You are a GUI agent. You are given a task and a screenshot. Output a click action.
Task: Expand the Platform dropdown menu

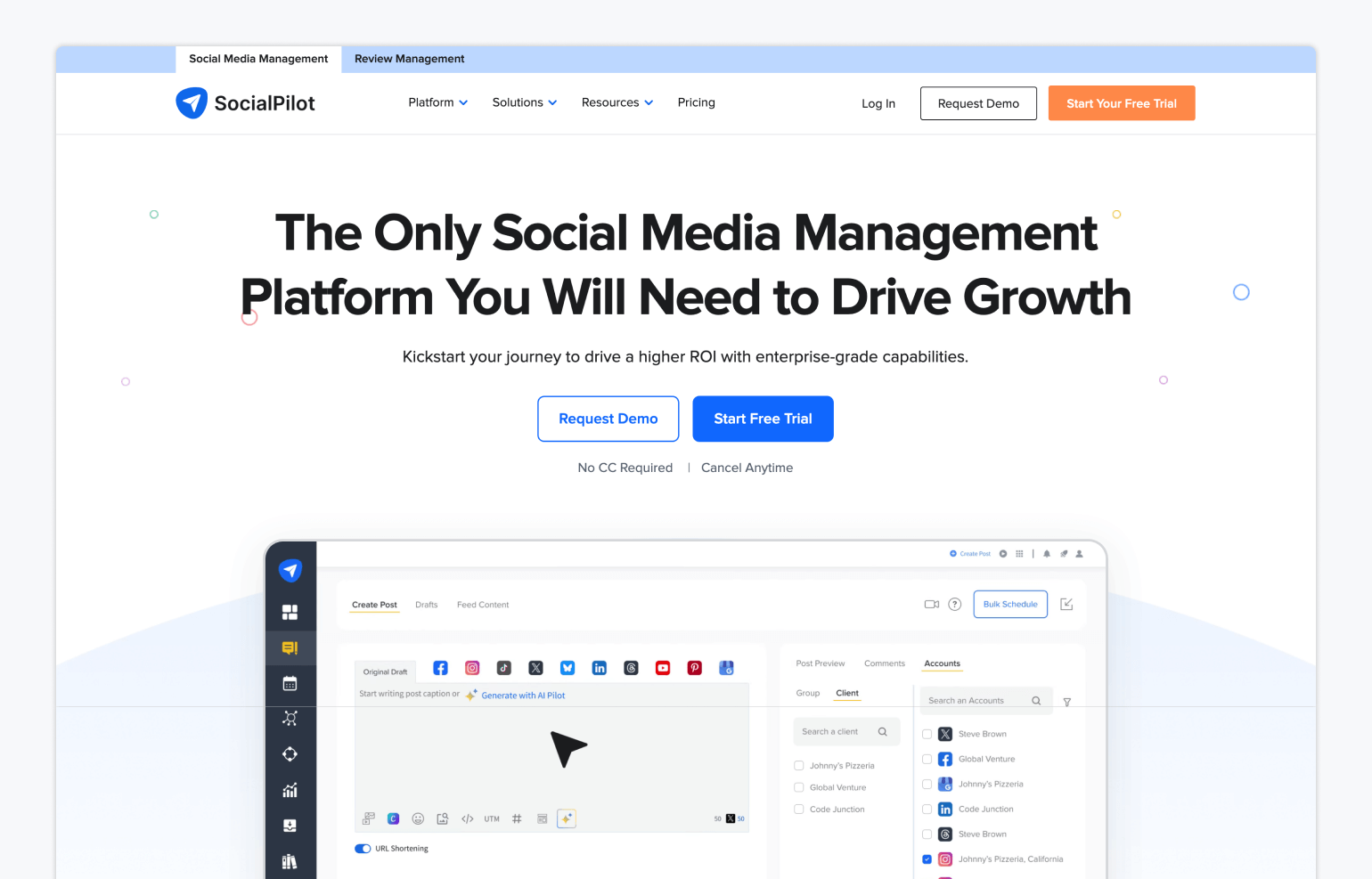[x=437, y=102]
